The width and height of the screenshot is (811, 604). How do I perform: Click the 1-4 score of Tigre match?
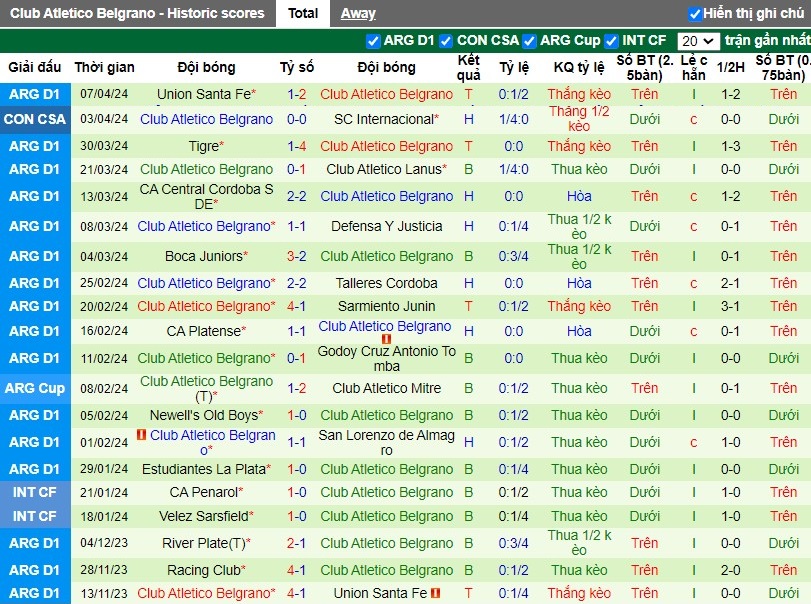(x=296, y=146)
